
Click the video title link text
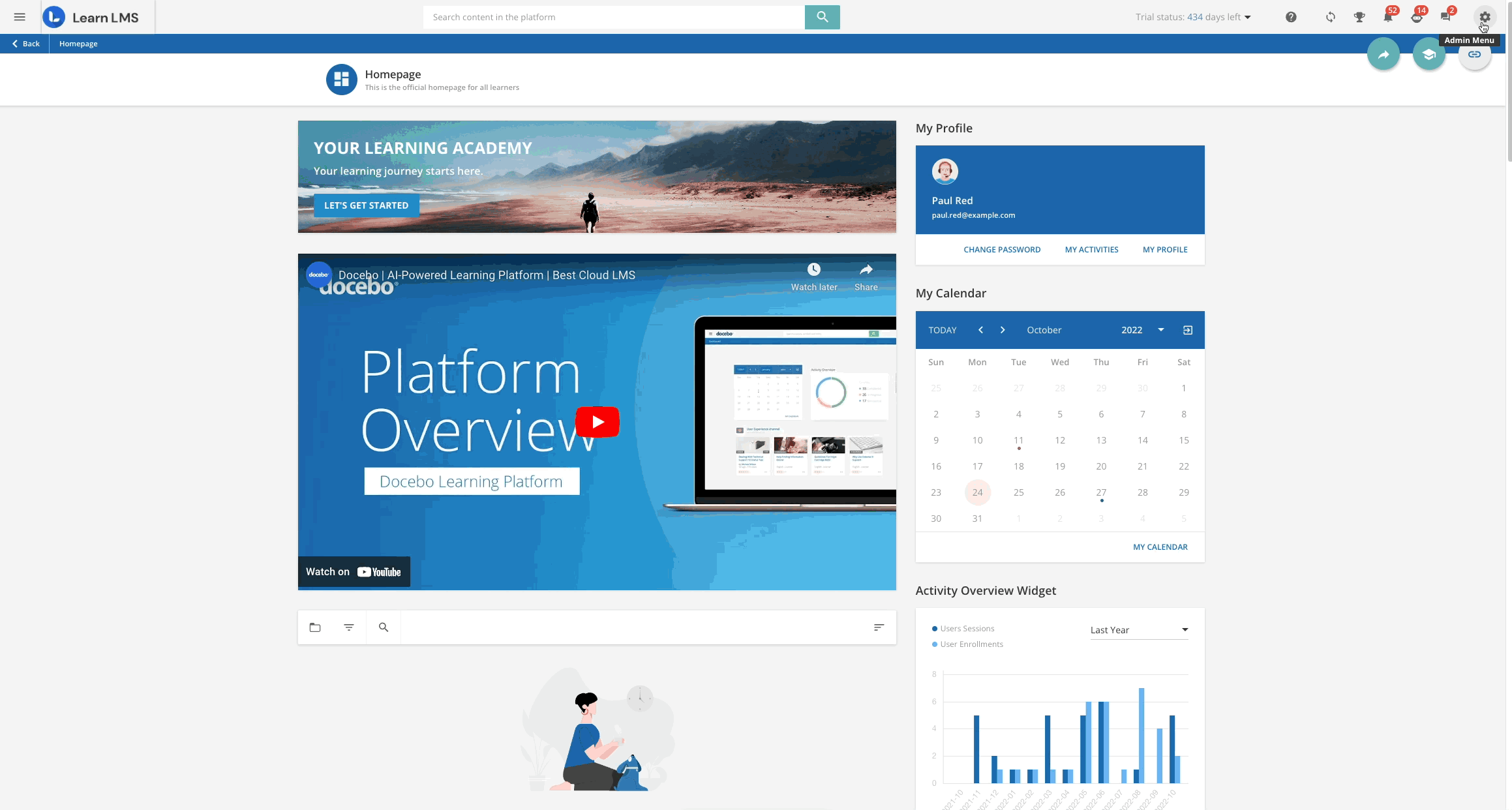[x=487, y=275]
